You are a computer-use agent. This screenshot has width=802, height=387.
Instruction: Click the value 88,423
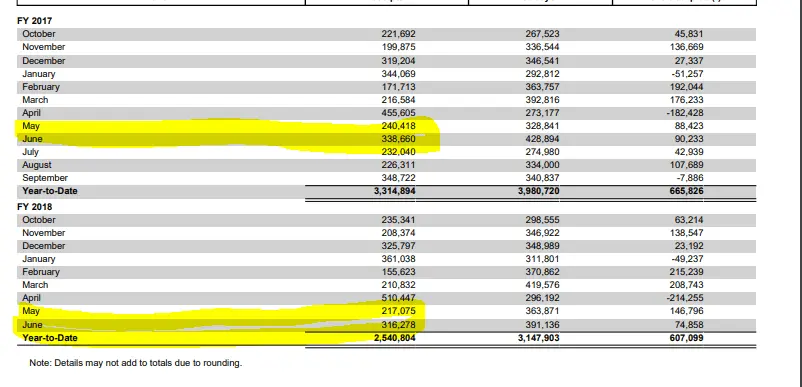[689, 126]
